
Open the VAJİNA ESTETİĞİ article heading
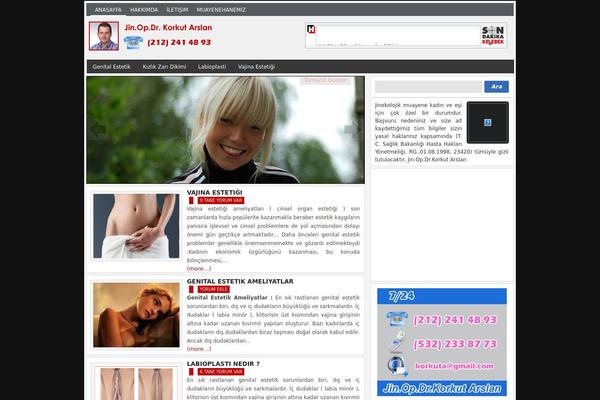pos(214,193)
